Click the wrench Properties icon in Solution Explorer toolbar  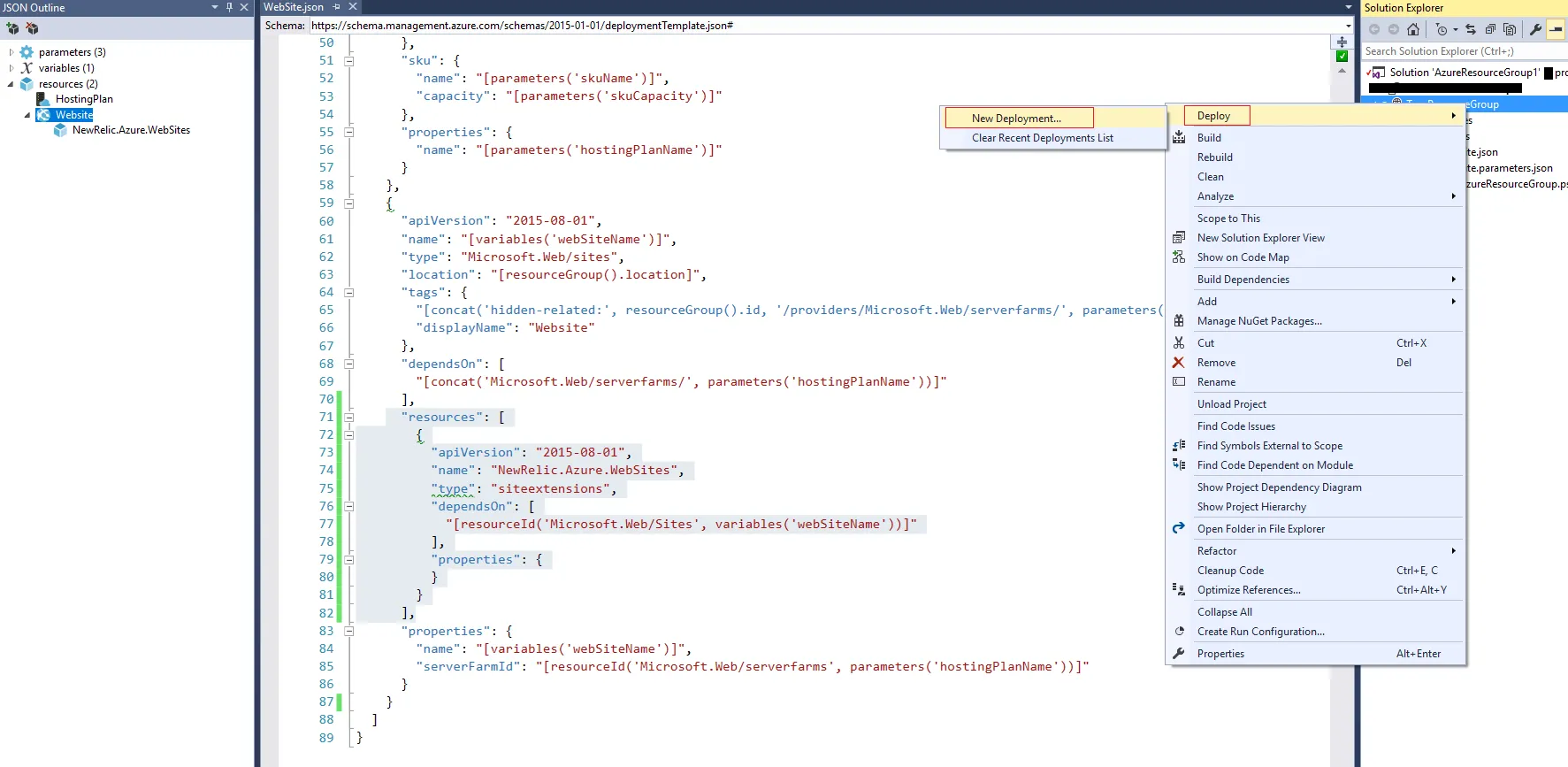[1535, 29]
